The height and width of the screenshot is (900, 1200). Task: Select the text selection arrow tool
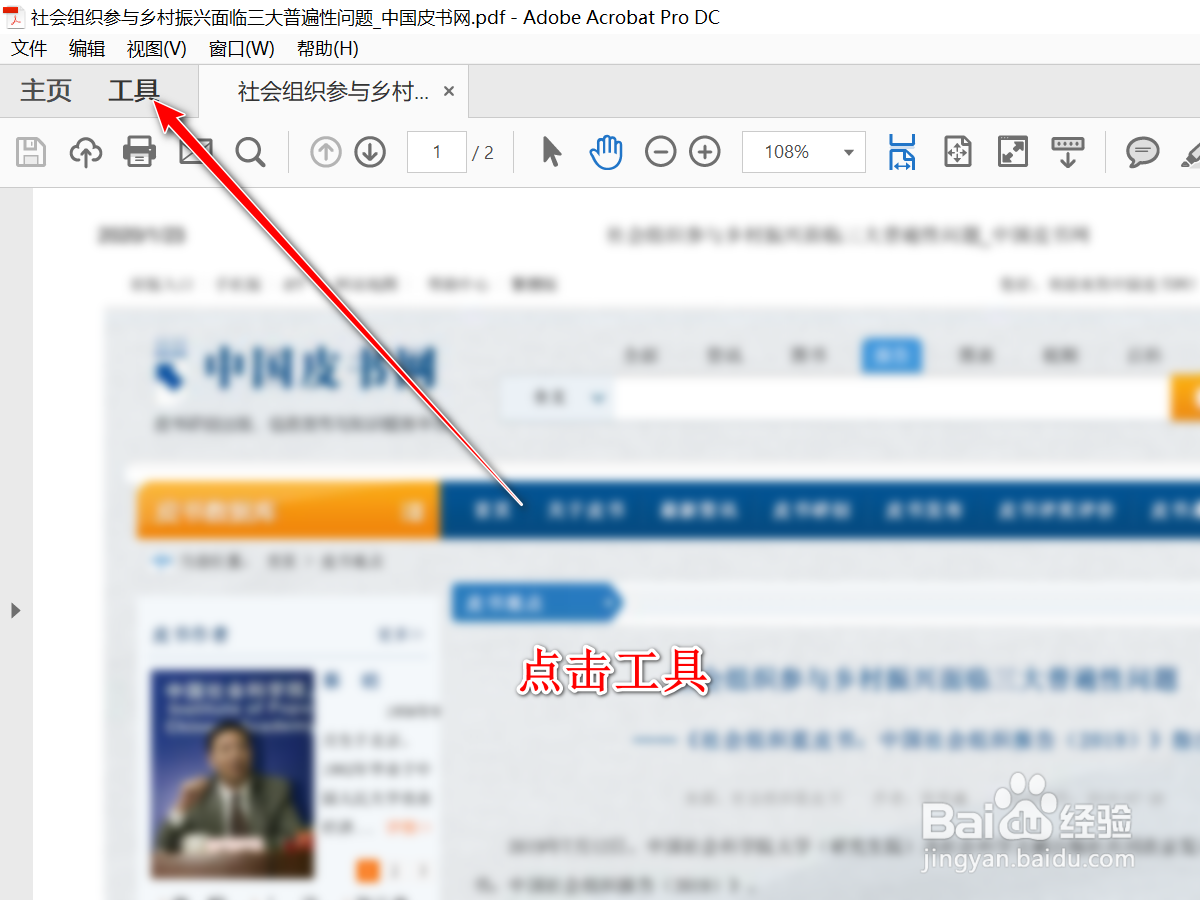(x=551, y=152)
